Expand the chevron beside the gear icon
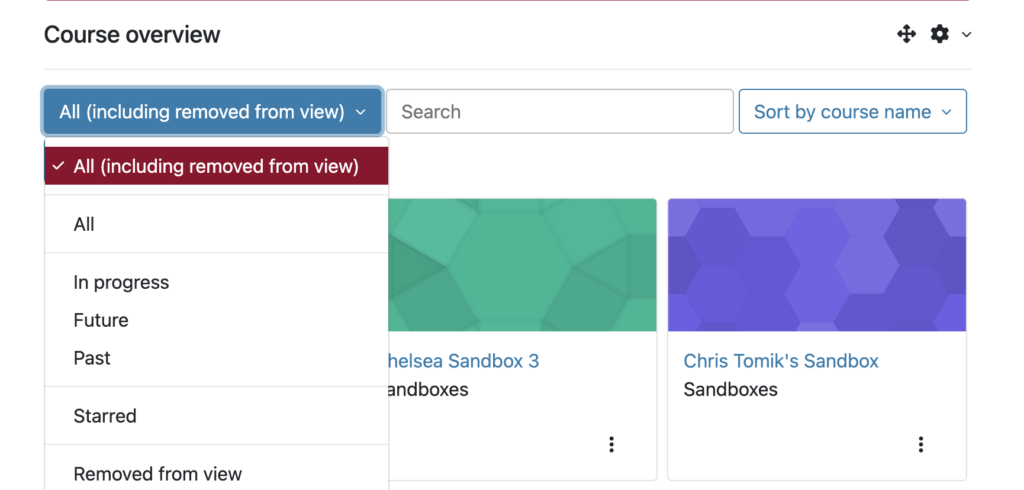 pos(966,35)
